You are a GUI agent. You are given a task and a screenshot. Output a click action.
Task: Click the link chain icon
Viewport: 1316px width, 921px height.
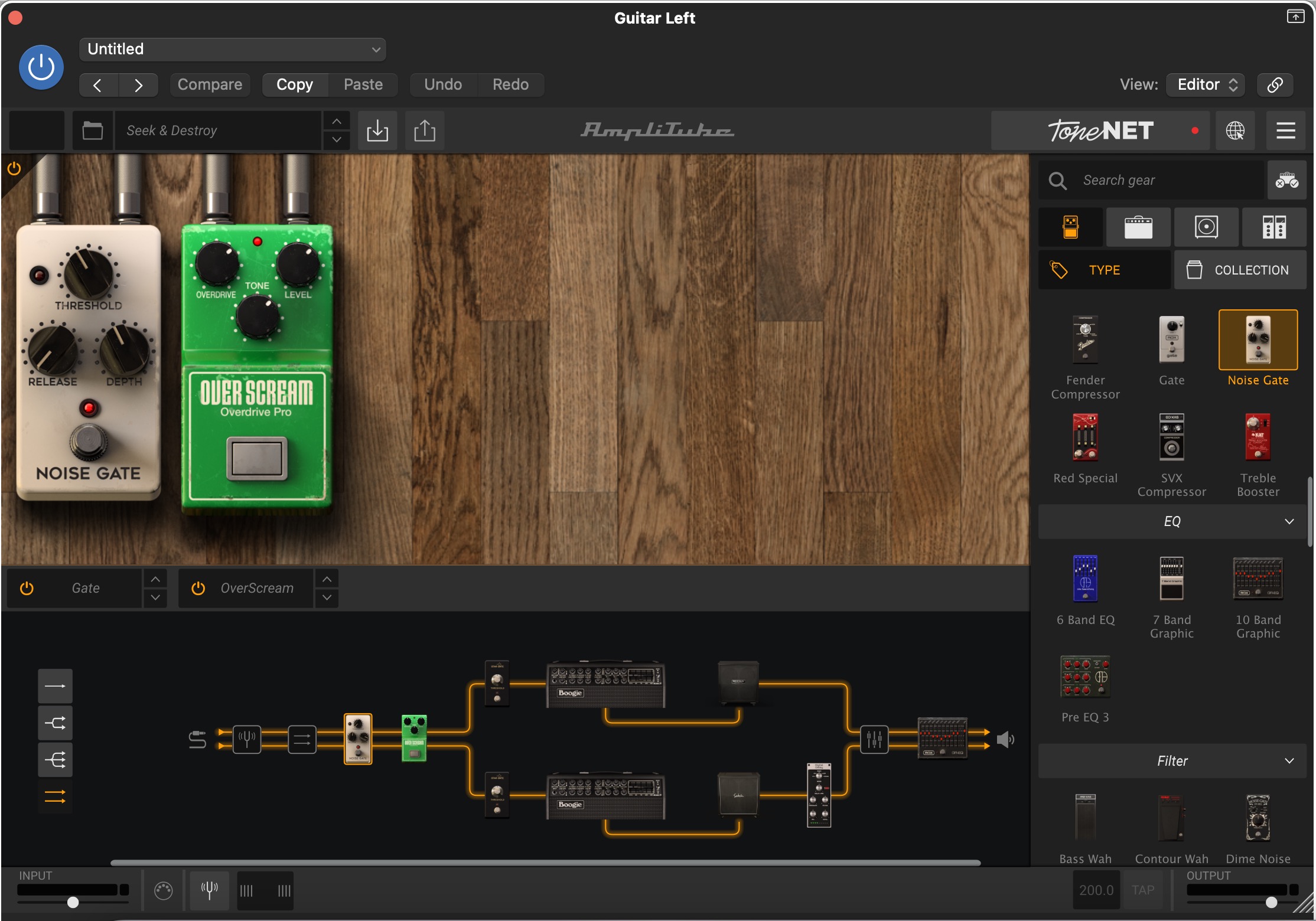pyautogui.click(x=1275, y=84)
